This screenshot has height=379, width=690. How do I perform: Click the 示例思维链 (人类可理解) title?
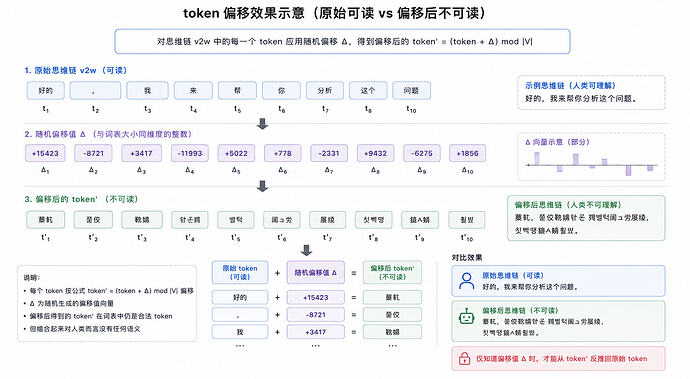[570, 86]
